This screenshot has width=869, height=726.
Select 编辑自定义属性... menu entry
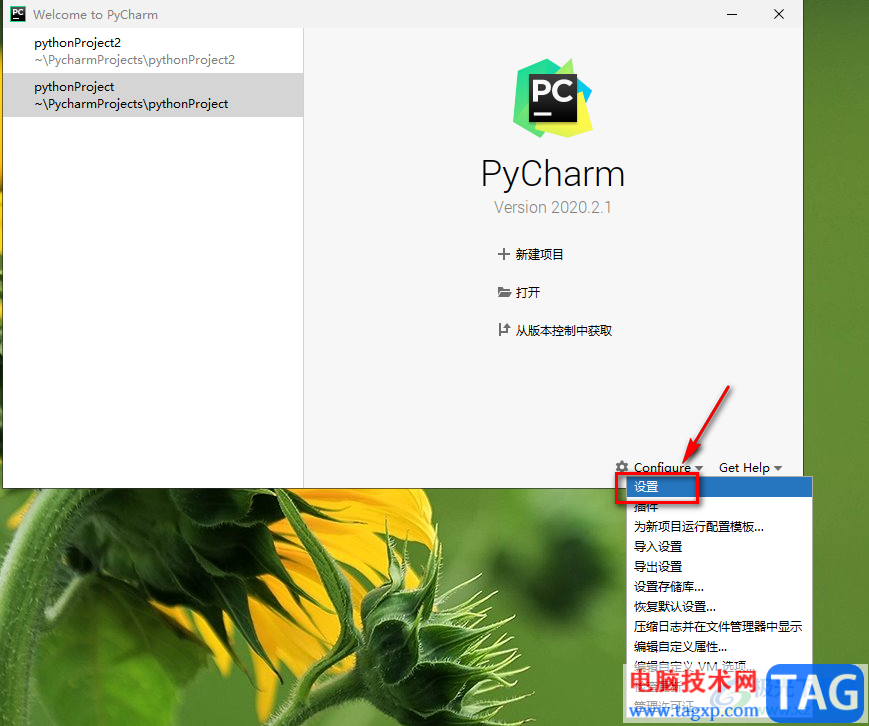point(719,646)
